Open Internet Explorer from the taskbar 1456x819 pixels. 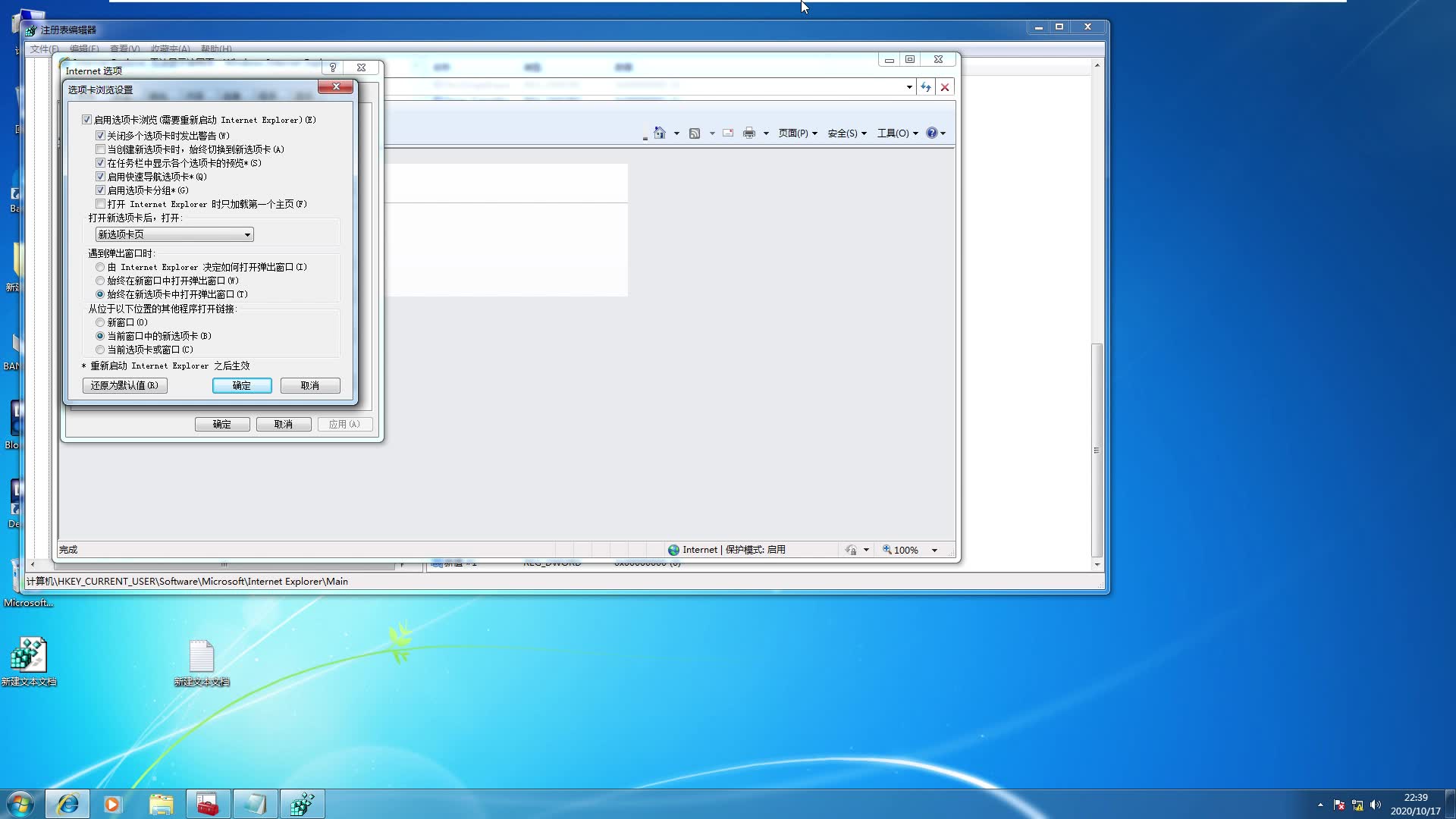point(67,804)
